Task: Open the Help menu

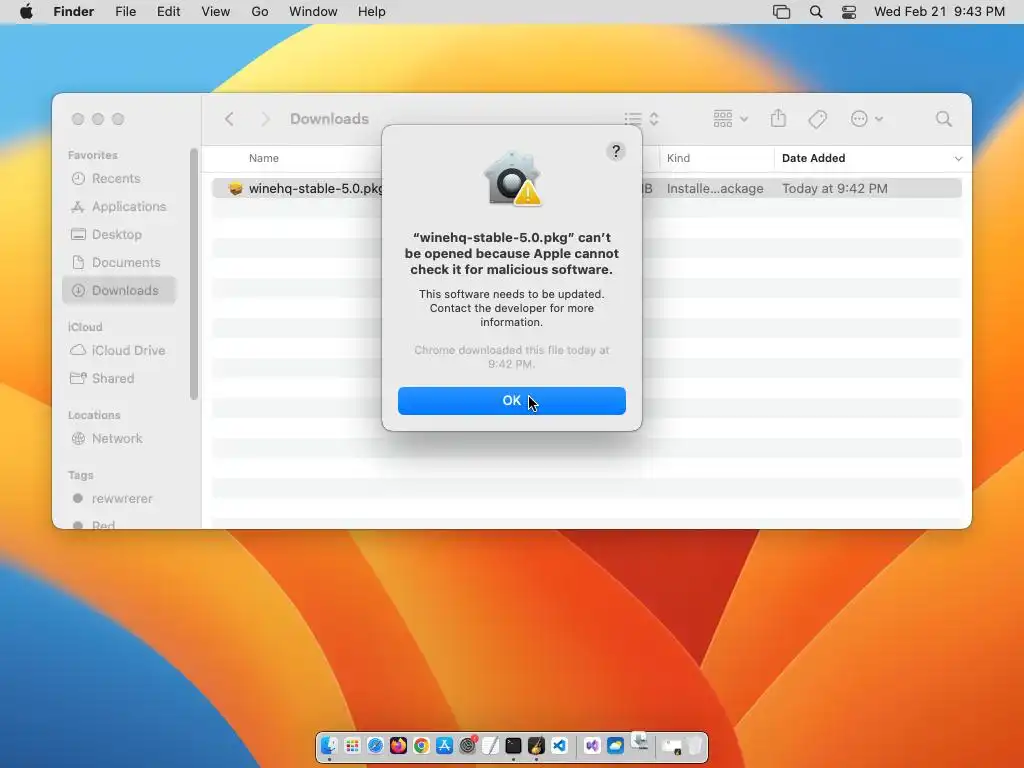Action: tap(372, 12)
